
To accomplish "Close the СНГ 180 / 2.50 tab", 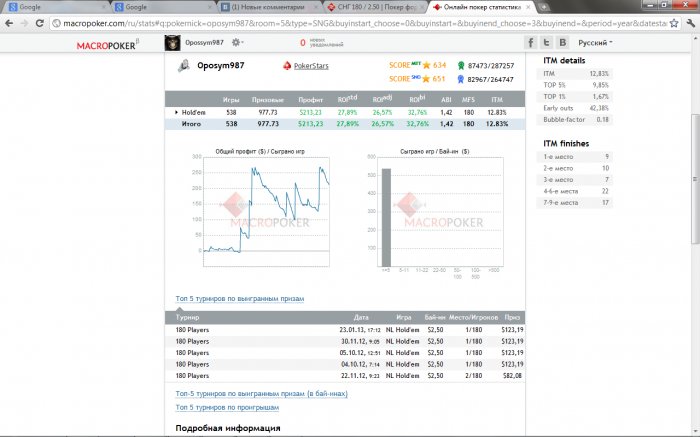I will (x=422, y=7).
